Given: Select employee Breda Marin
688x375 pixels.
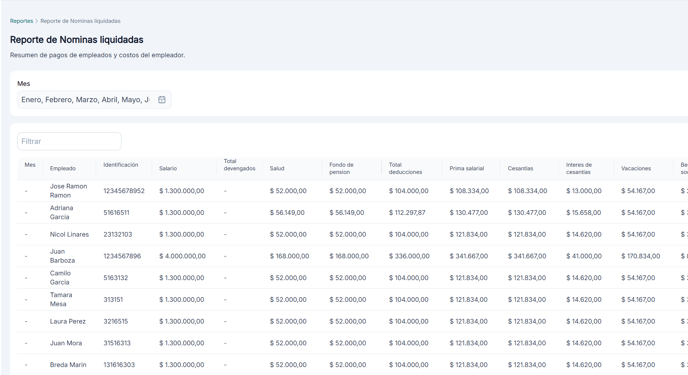Looking at the screenshot, I should pyautogui.click(x=68, y=364).
